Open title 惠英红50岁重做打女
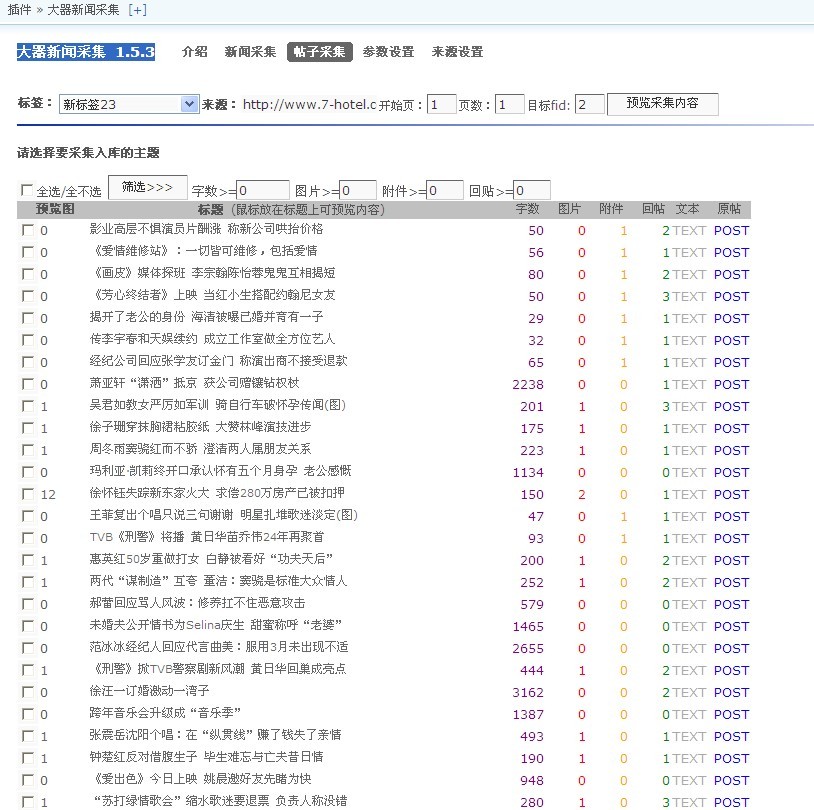The width and height of the screenshot is (814, 810). [211, 559]
